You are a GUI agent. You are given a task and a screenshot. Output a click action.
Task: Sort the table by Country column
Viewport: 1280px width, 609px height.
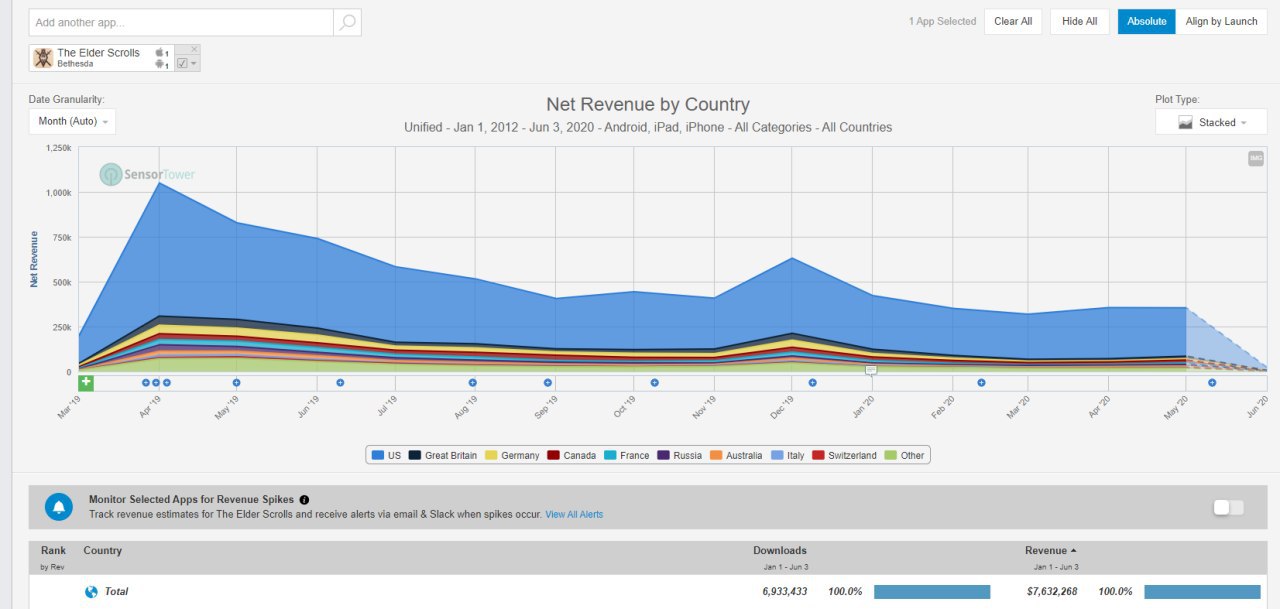(103, 551)
